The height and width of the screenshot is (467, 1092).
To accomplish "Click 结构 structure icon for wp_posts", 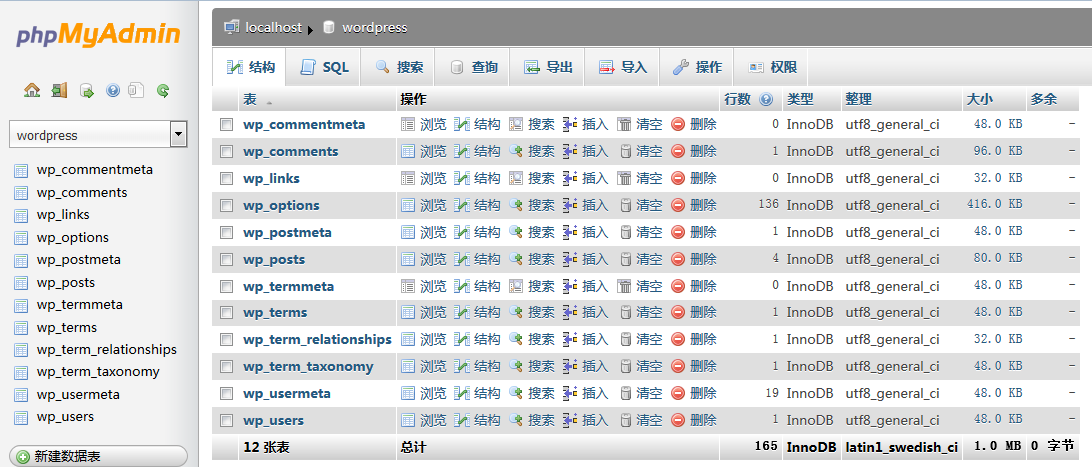I will click(462, 259).
